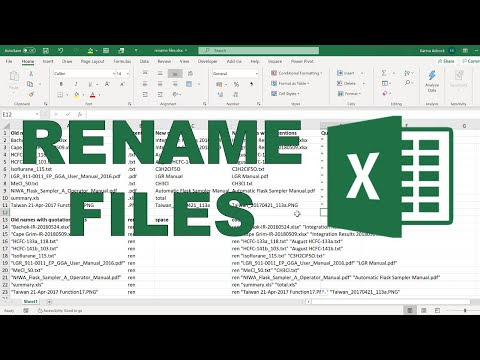Screen dimensions: 480x360
Task: Open Find and Select magnifier
Action: click(408, 83)
